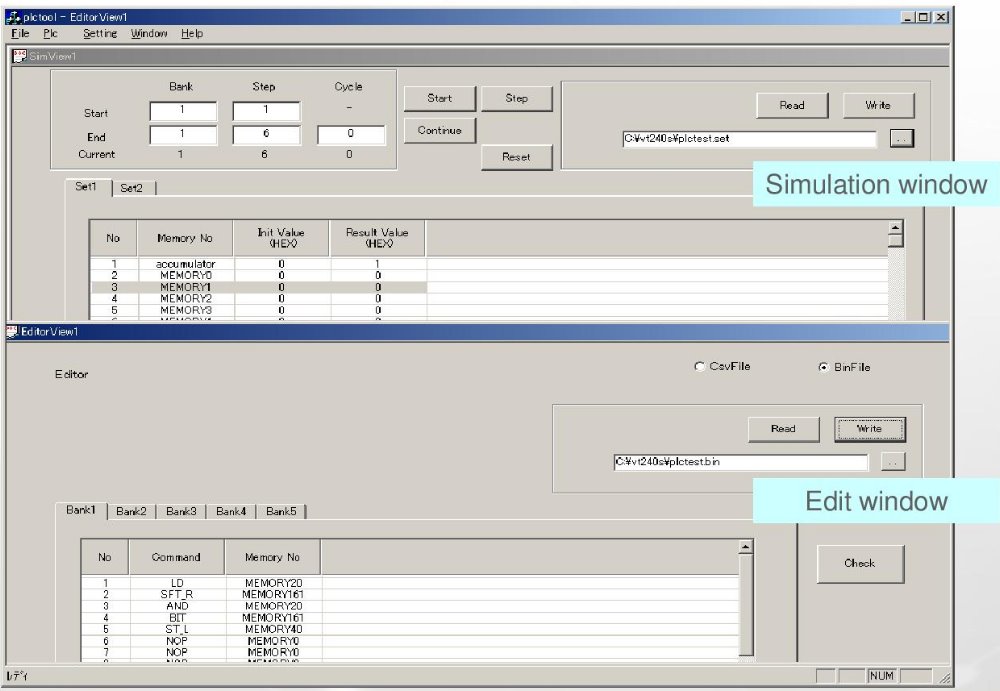Viewport: 1000px width, 691px height.
Task: Click the SimView1 window icon
Action: point(19,56)
